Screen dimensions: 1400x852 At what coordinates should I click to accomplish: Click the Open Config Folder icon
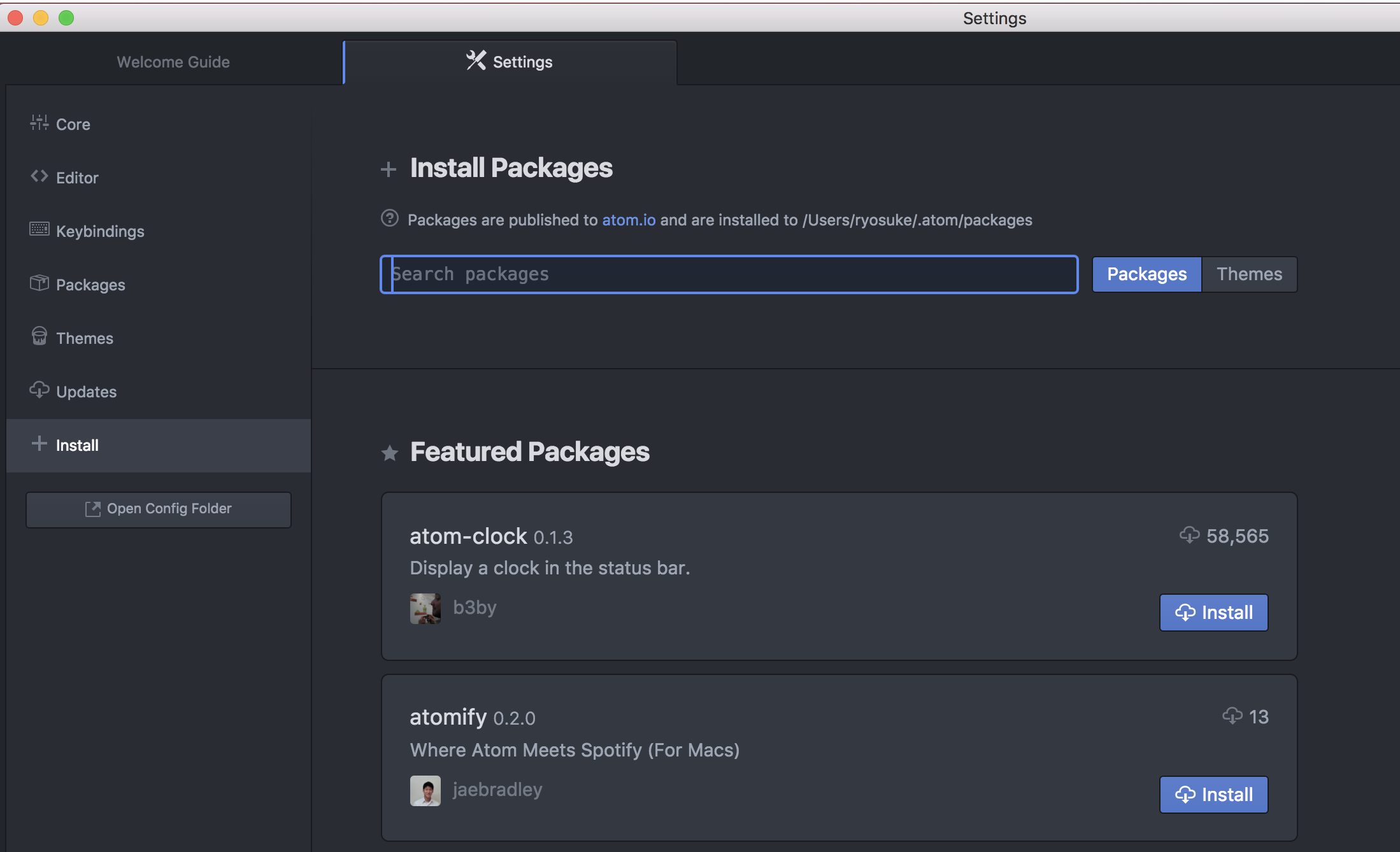pyautogui.click(x=93, y=508)
